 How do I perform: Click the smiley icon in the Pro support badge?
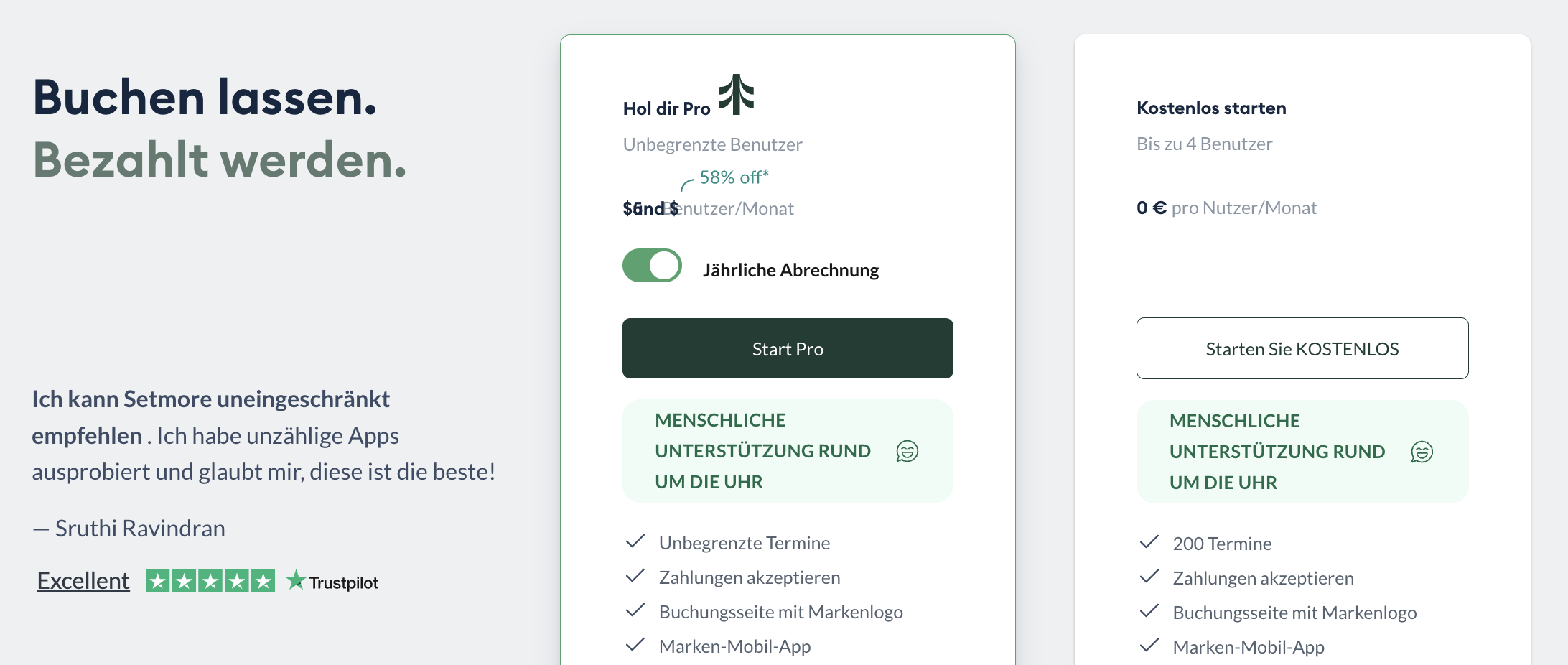907,451
